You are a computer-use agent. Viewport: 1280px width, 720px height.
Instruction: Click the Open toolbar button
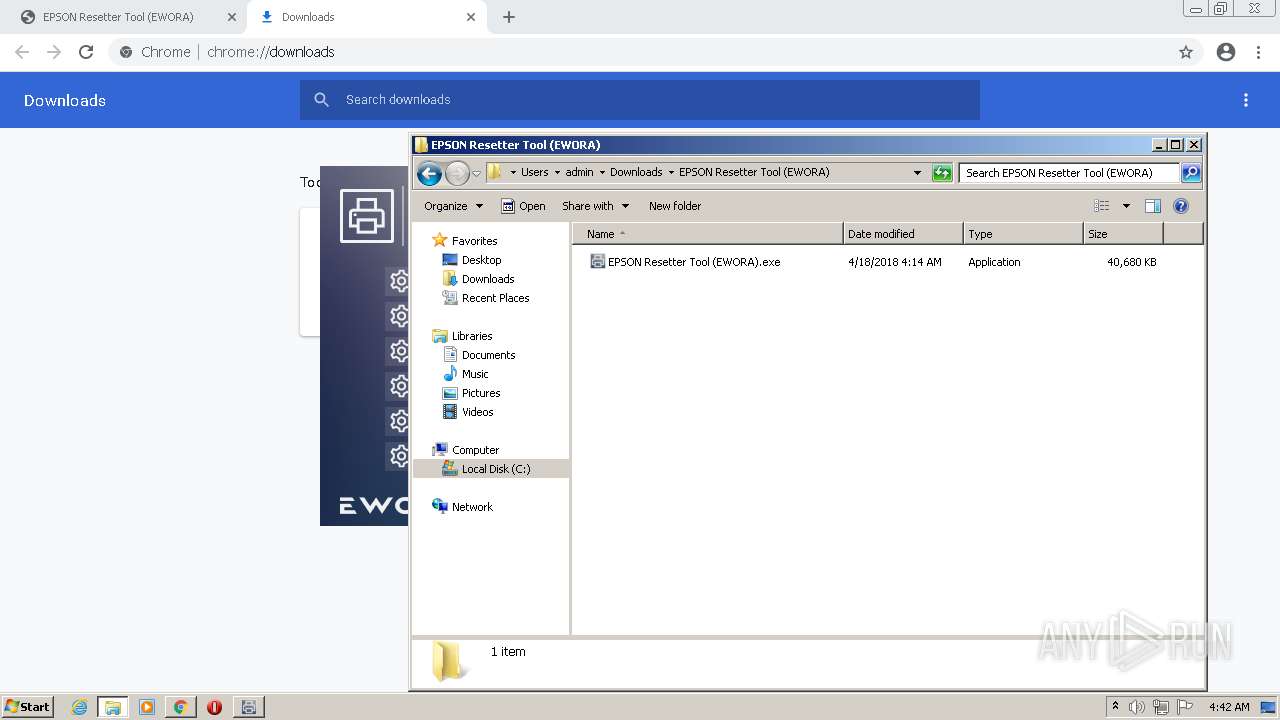click(523, 206)
